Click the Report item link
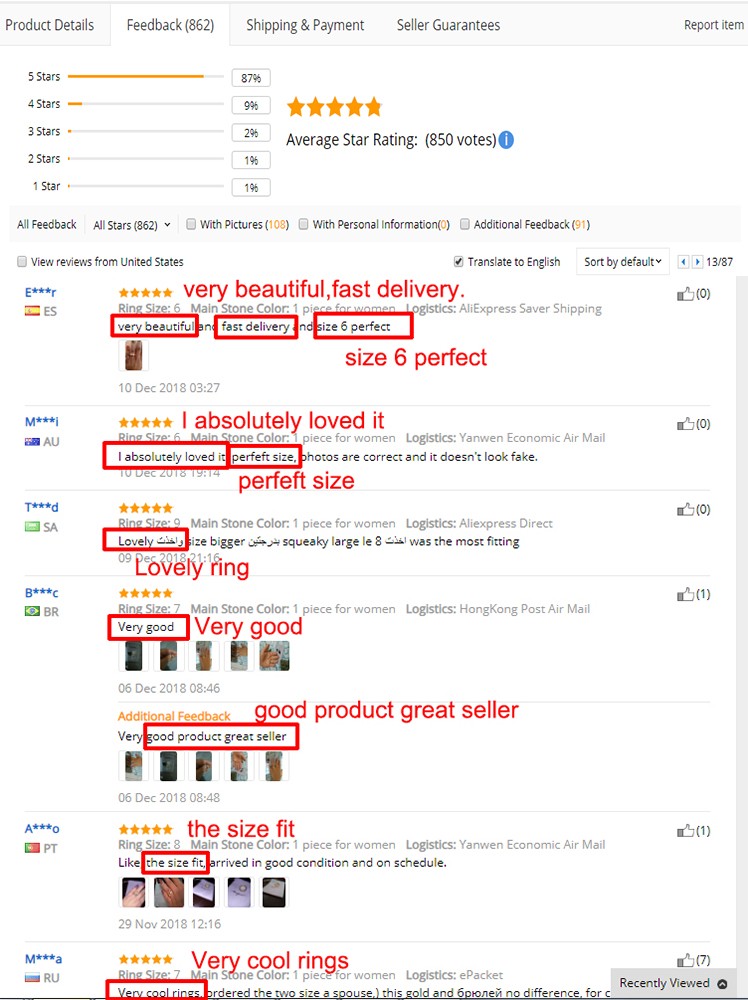This screenshot has height=1000, width=748. (x=714, y=25)
